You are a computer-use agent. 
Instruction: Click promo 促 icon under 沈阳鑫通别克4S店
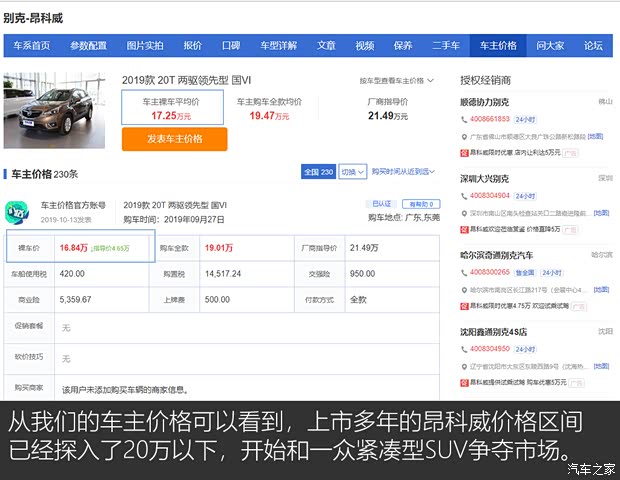click(x=464, y=383)
